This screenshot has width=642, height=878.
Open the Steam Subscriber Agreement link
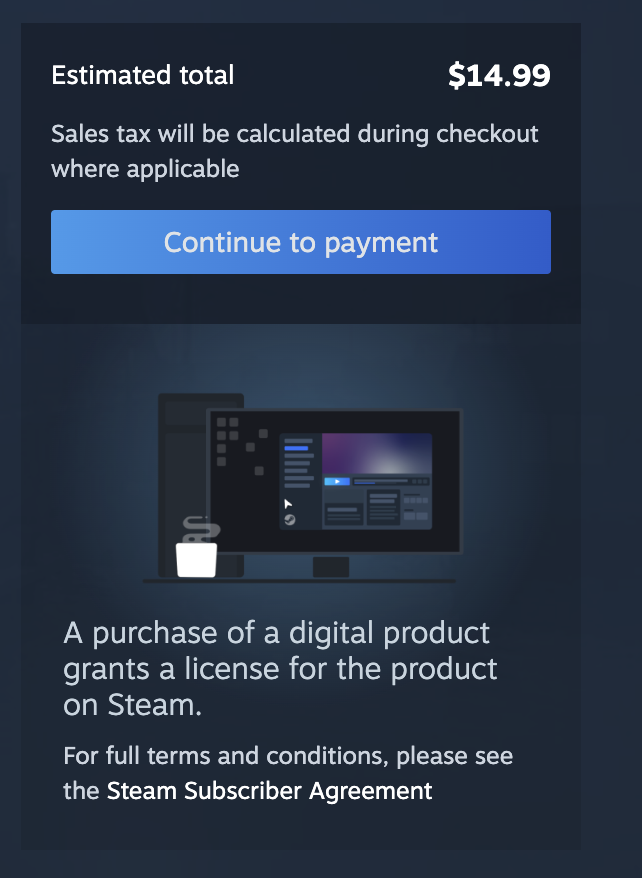click(269, 791)
